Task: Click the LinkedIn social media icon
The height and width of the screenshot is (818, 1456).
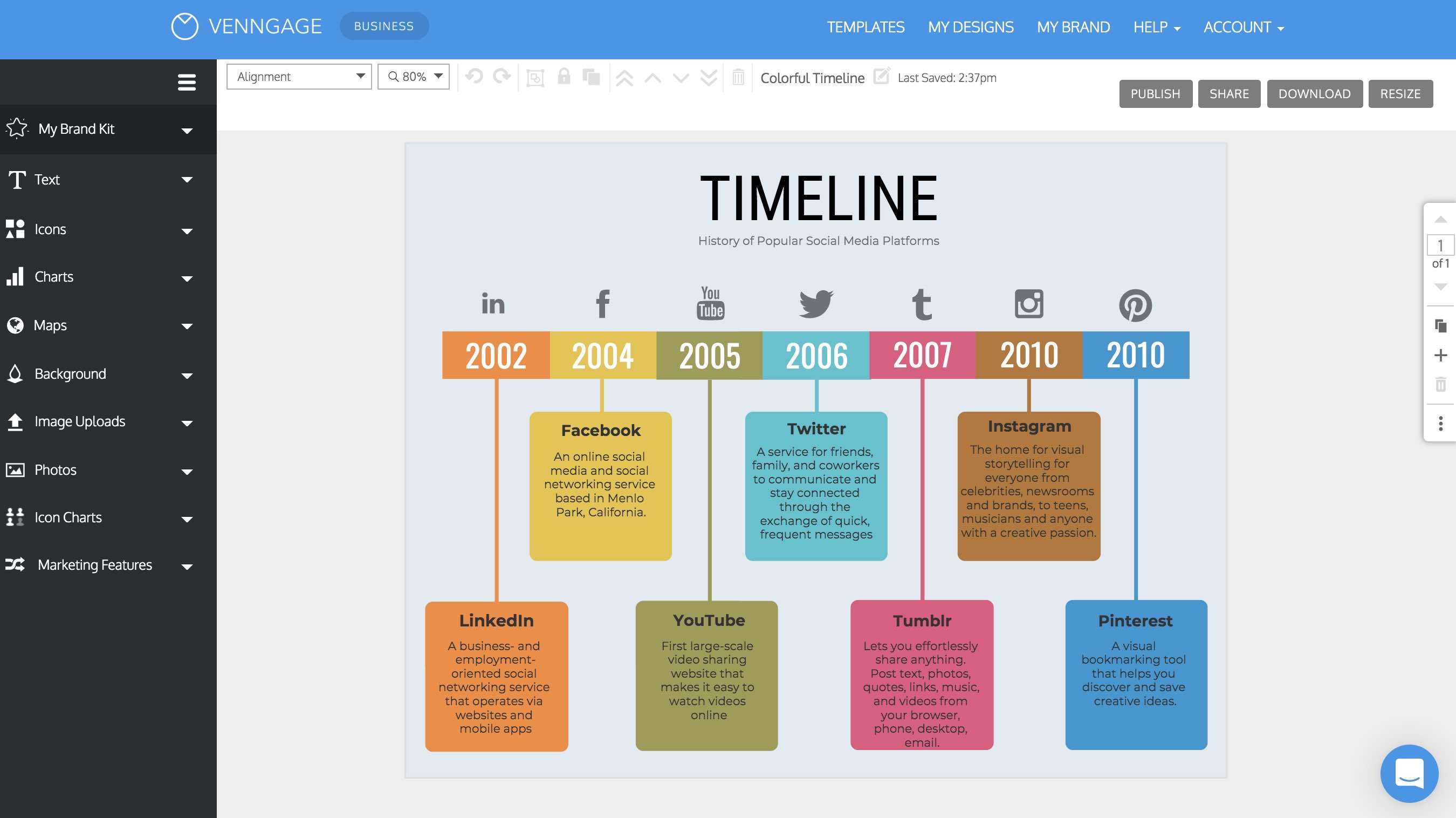Action: coord(493,302)
